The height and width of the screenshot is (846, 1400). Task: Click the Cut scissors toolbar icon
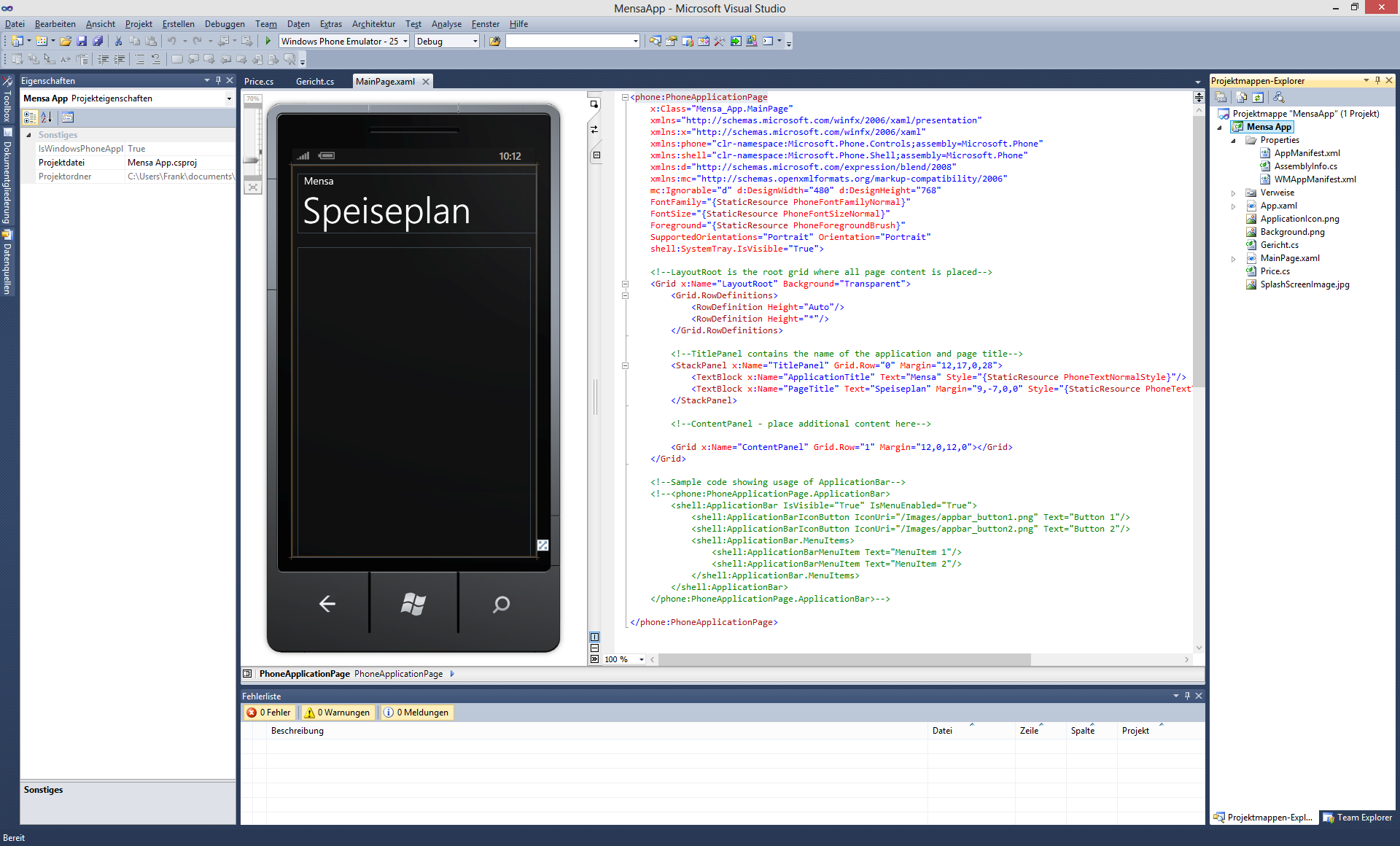[x=118, y=42]
